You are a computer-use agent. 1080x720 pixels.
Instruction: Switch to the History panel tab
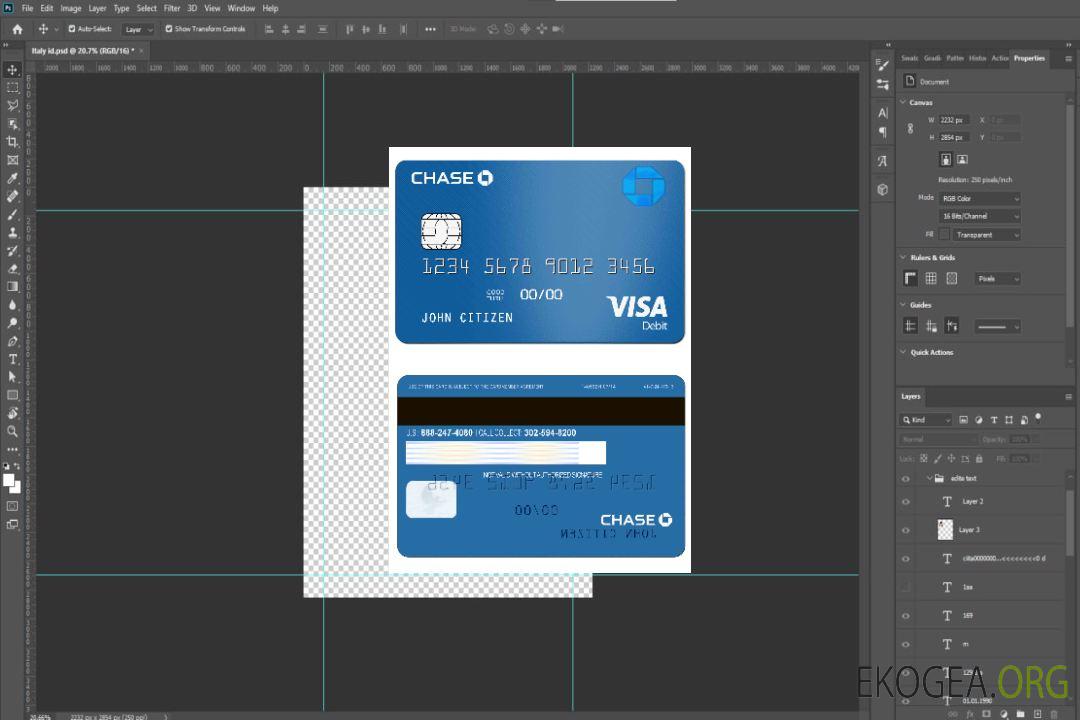(977, 59)
